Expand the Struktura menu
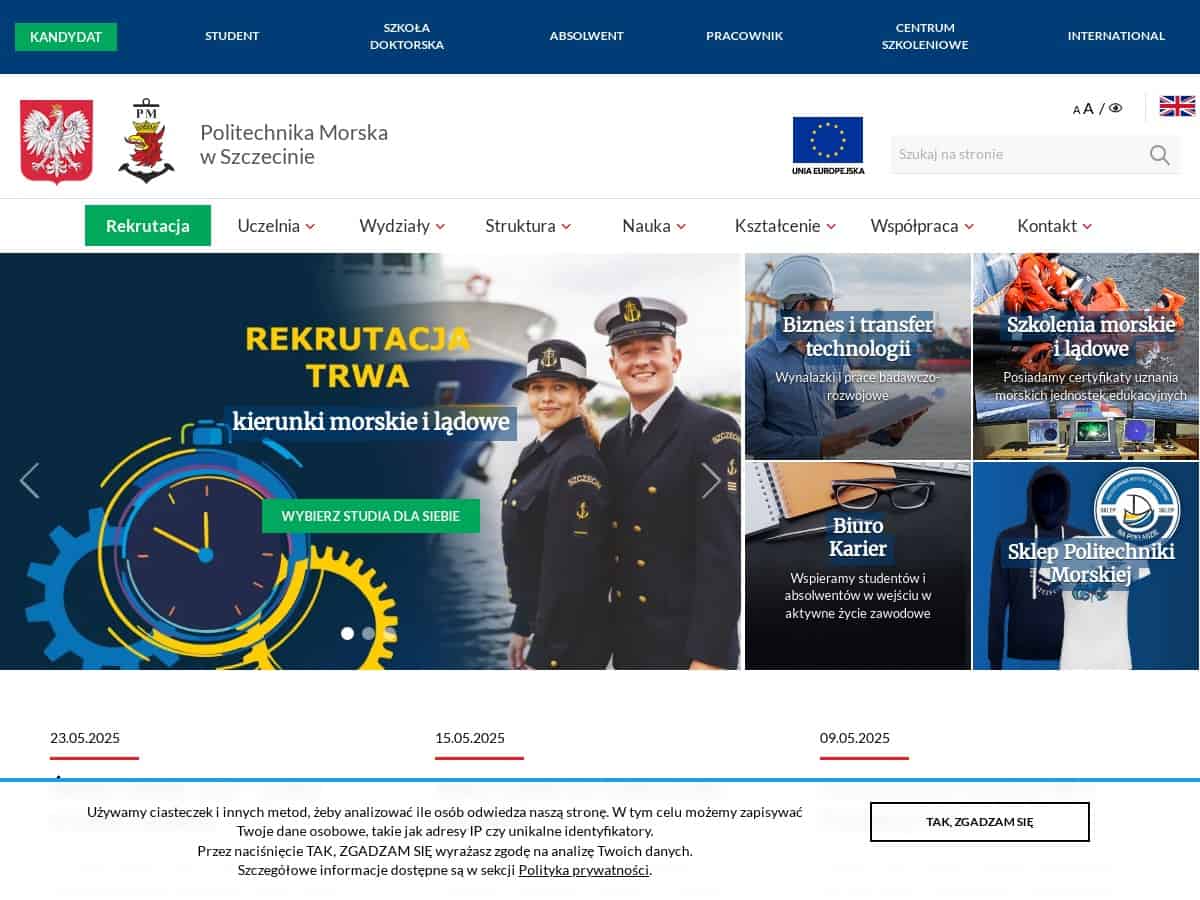Viewport: 1200px width, 900px height. tap(528, 226)
